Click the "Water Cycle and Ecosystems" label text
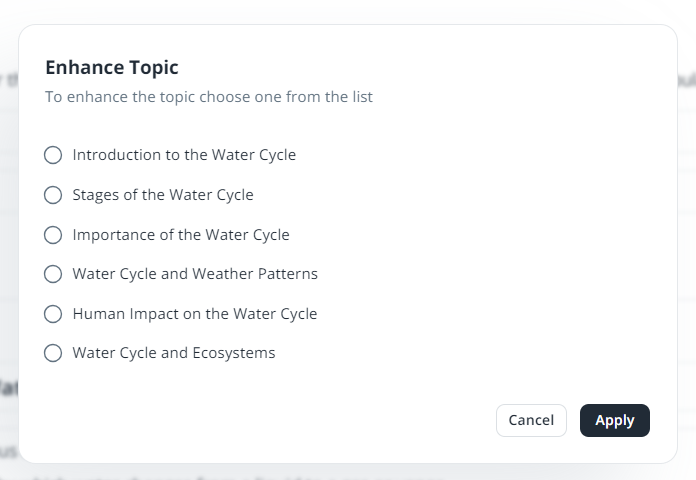This screenshot has width=696, height=480. point(174,353)
